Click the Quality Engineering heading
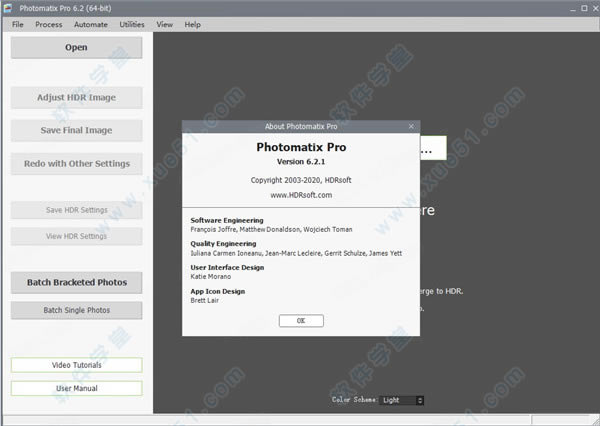Image resolution: width=600 pixels, height=426 pixels. point(223,244)
